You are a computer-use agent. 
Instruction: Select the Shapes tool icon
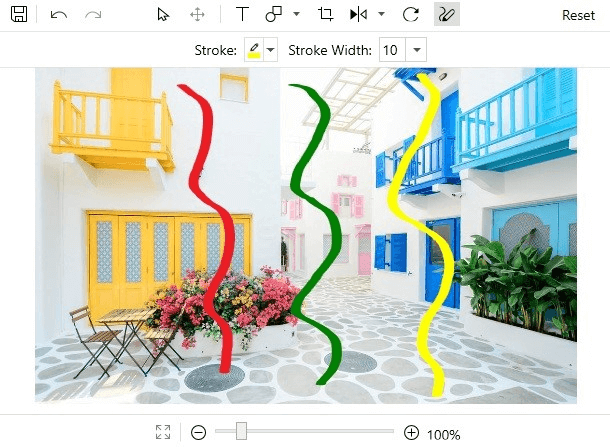pos(273,15)
